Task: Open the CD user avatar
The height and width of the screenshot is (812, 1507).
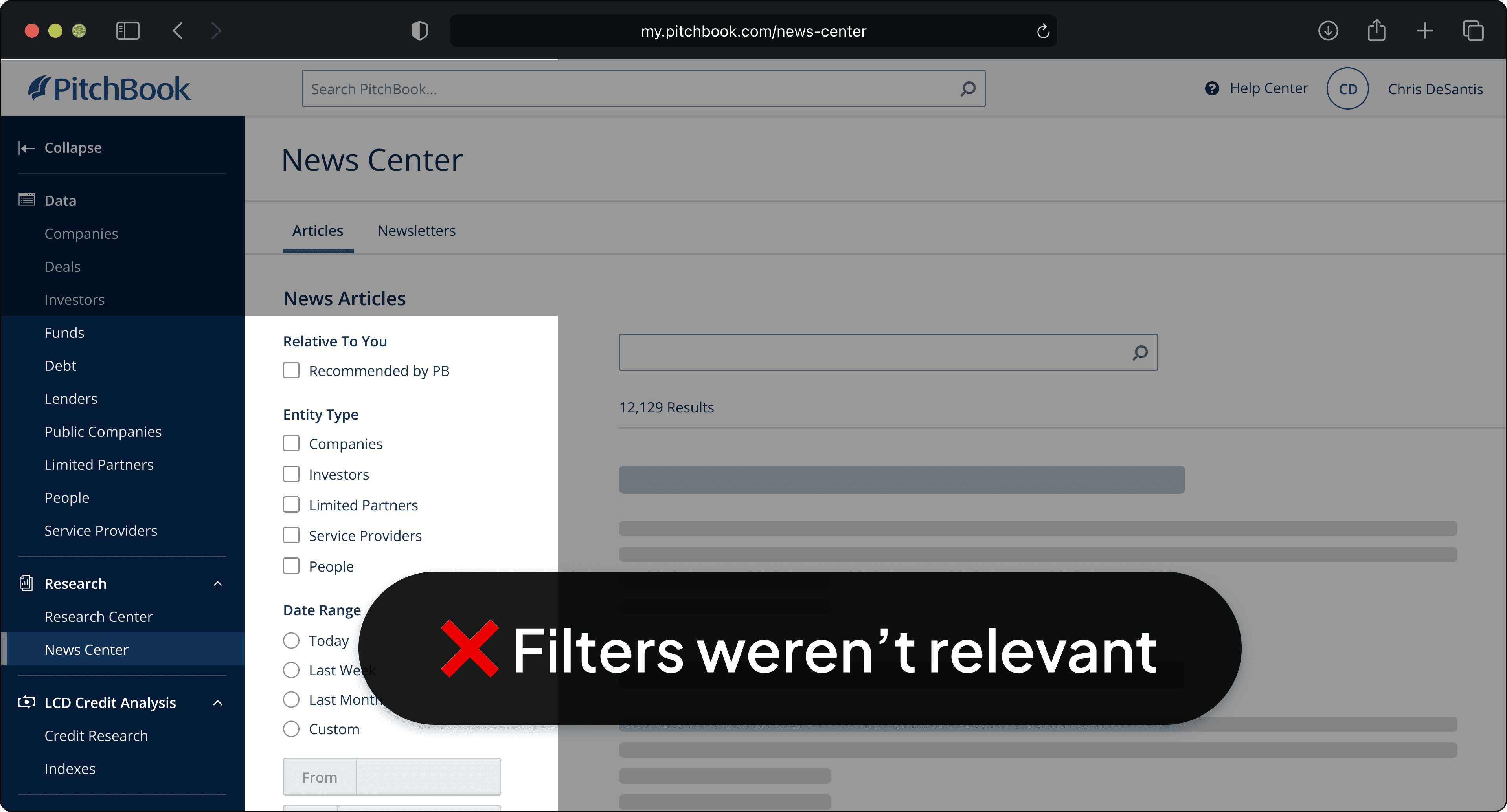Action: 1347,89
